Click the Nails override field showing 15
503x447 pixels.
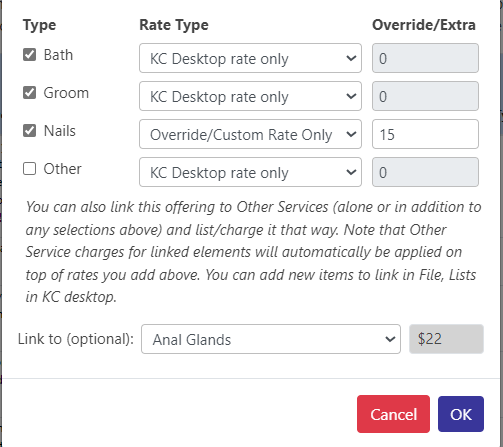[x=425, y=134]
